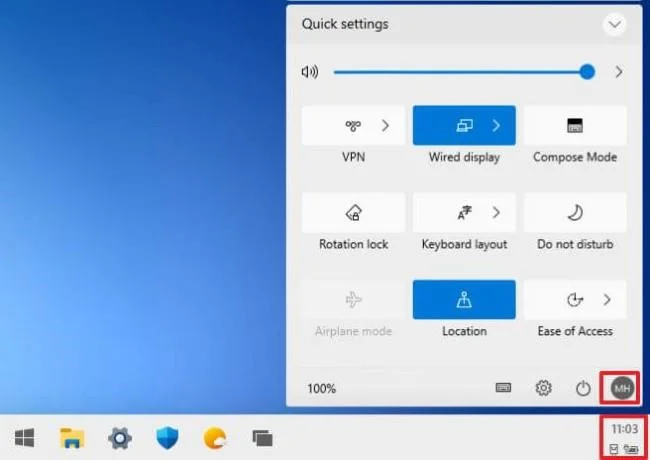Toggle the Keyboard layout tile
Viewport: 650px width, 460px height.
[x=464, y=213]
